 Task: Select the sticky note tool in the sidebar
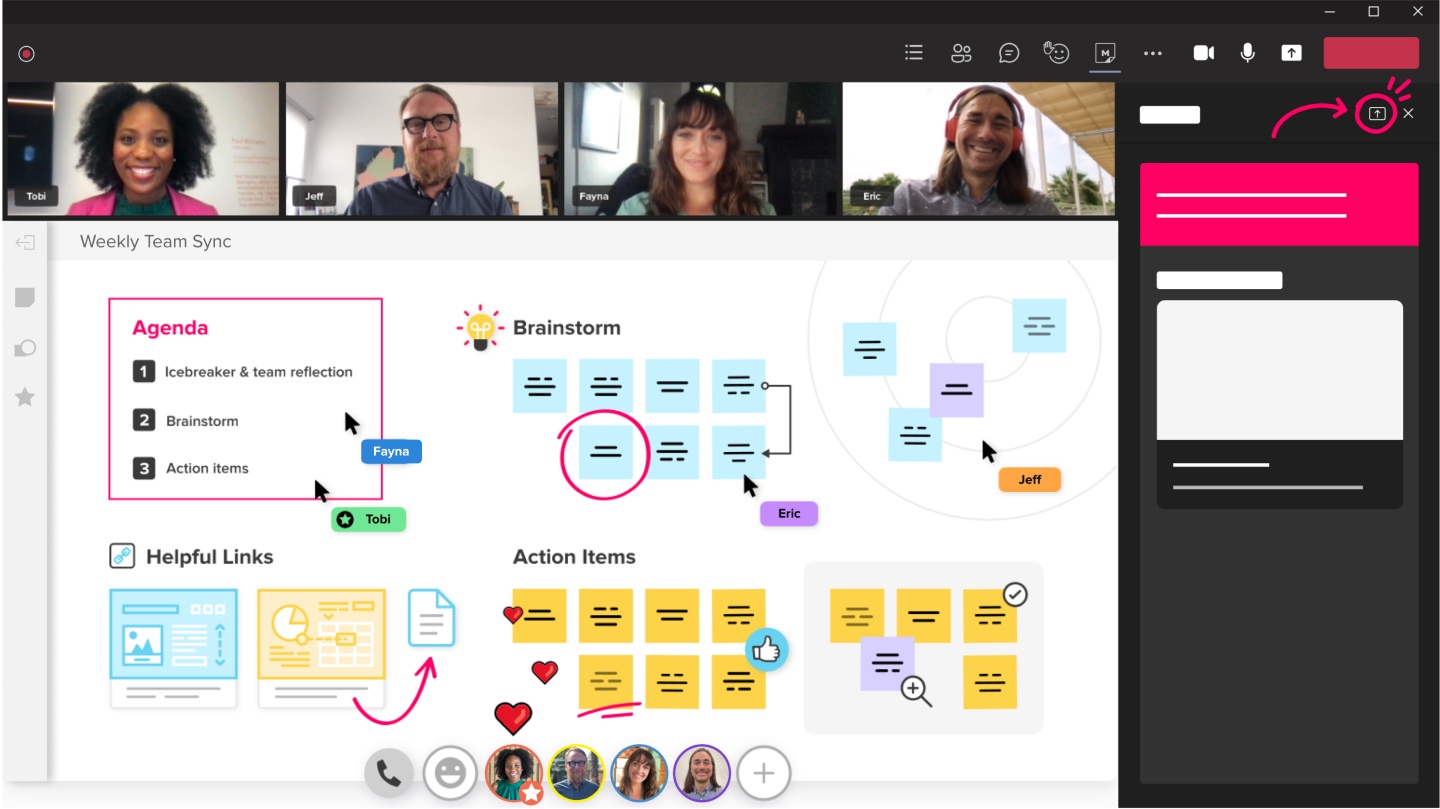24,297
